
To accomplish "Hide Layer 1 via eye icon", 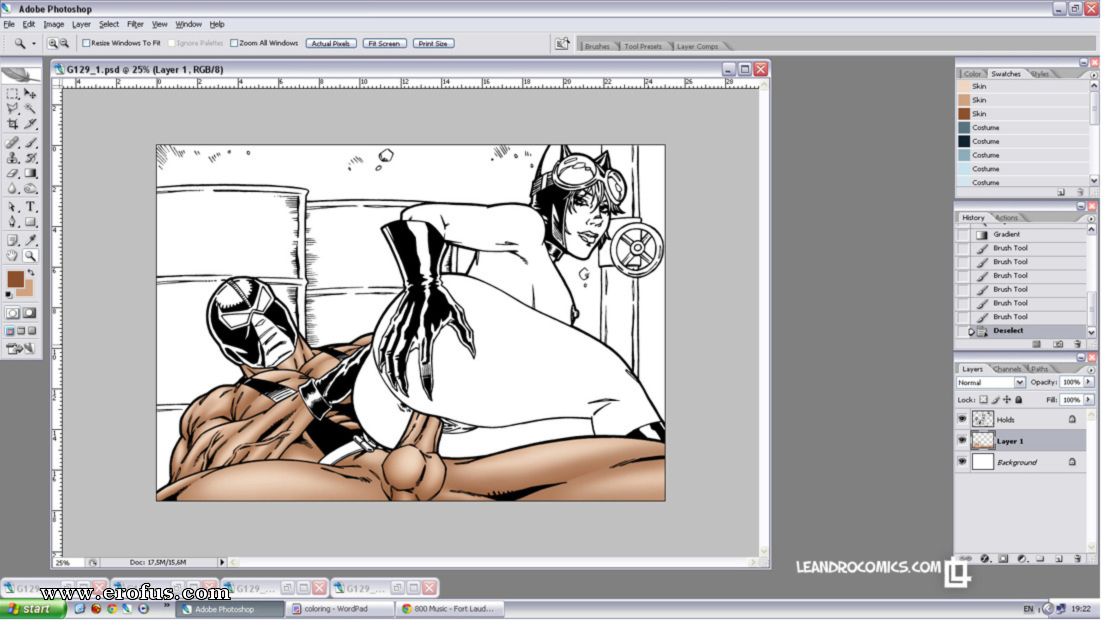I will click(962, 441).
